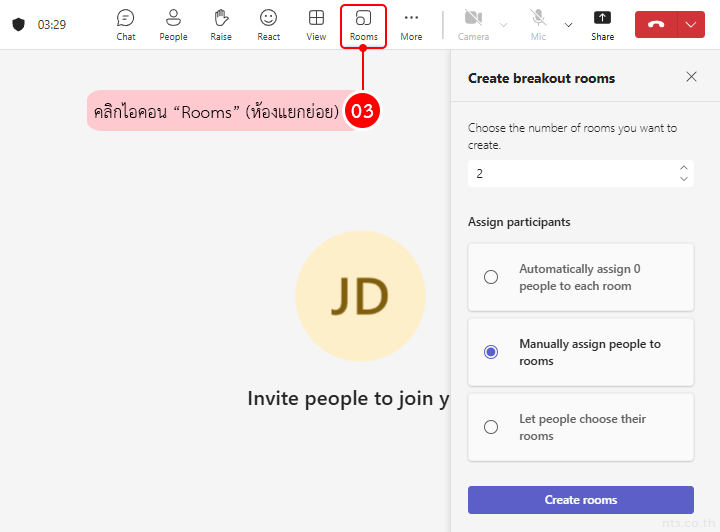Image resolution: width=720 pixels, height=532 pixels.
Task: Click the Rooms breakout icon
Action: click(x=363, y=25)
